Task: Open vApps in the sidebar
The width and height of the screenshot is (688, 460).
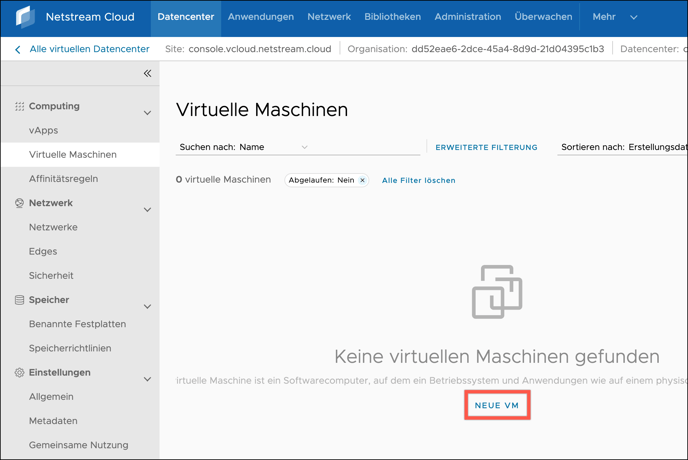Action: point(43,130)
